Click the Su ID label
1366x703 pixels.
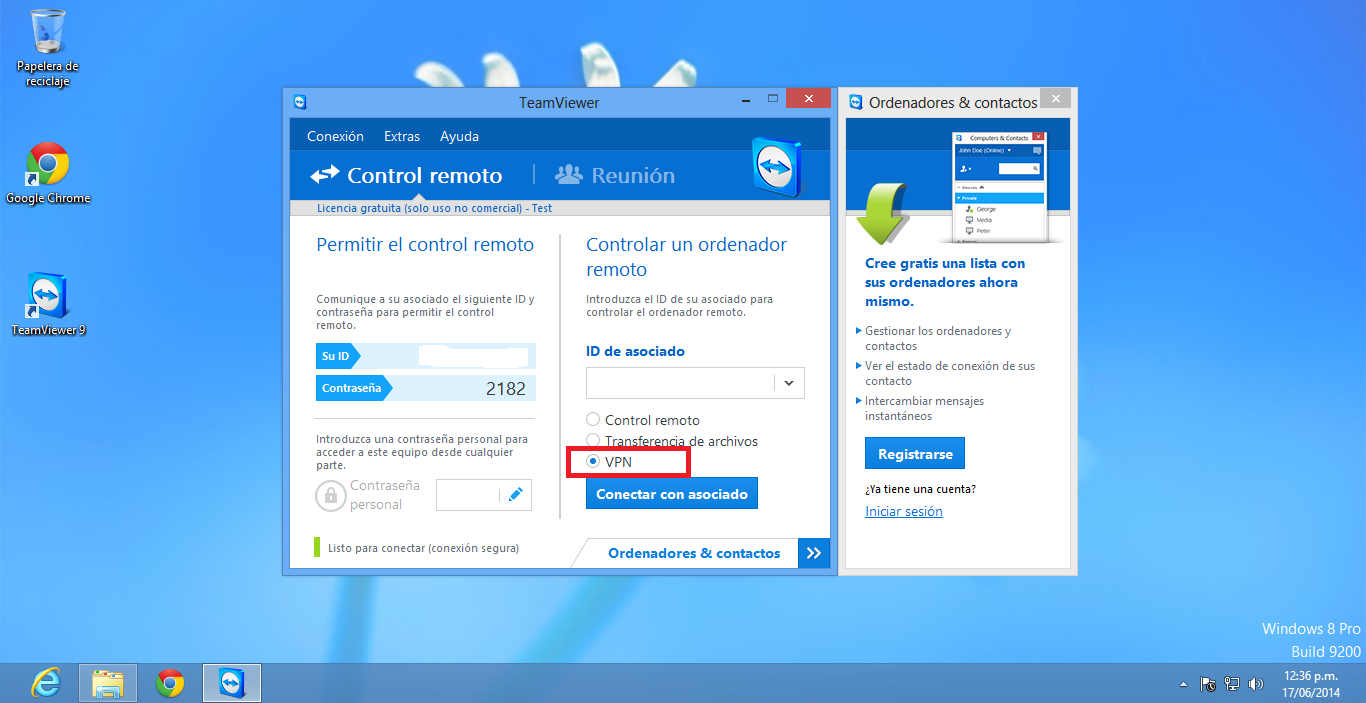tap(337, 356)
